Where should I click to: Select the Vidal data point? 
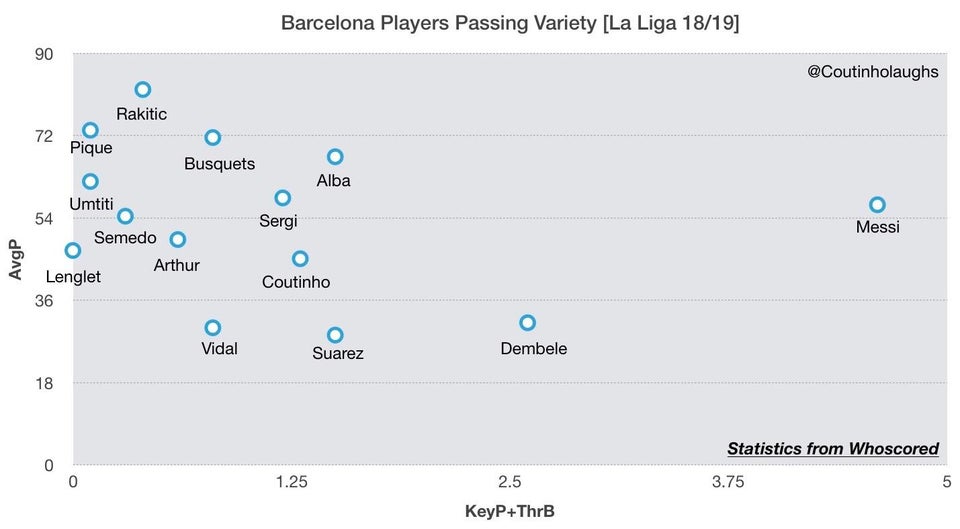[x=212, y=328]
